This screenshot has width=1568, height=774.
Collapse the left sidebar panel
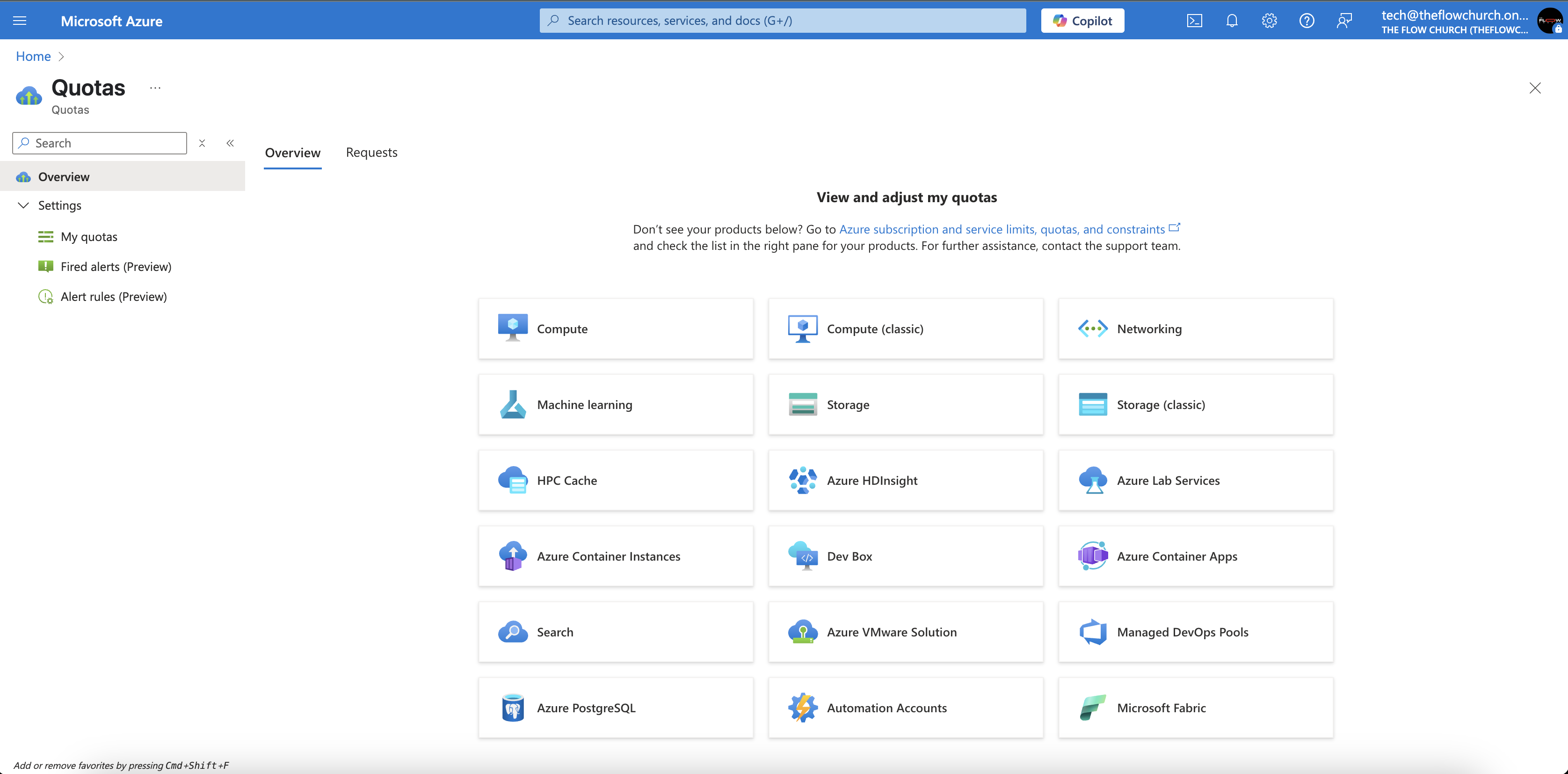point(230,143)
